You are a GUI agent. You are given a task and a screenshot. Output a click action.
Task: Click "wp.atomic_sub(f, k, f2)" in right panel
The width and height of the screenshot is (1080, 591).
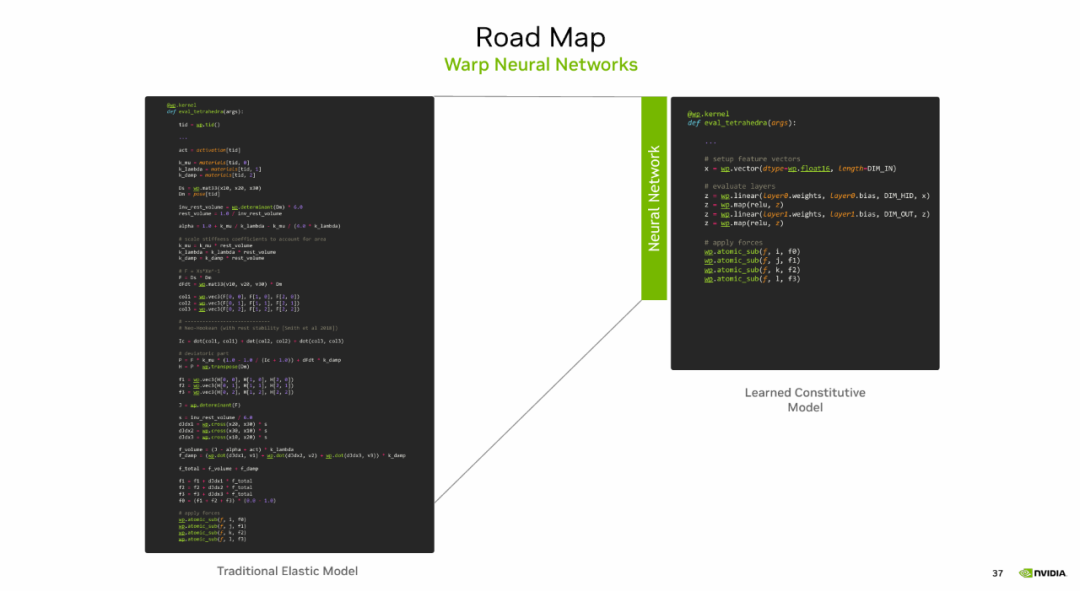click(751, 270)
